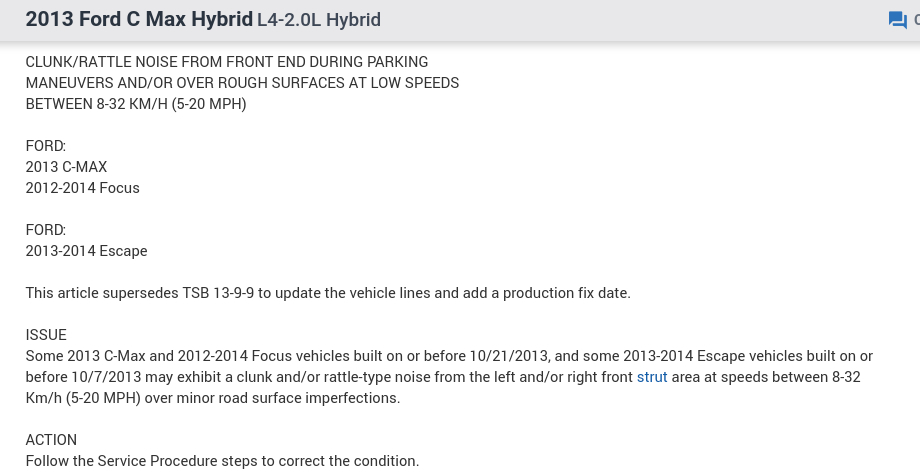The image size is (920, 475).
Task: Select the 'L4-2.0L Hybrid' engine label
Action: [319, 20]
